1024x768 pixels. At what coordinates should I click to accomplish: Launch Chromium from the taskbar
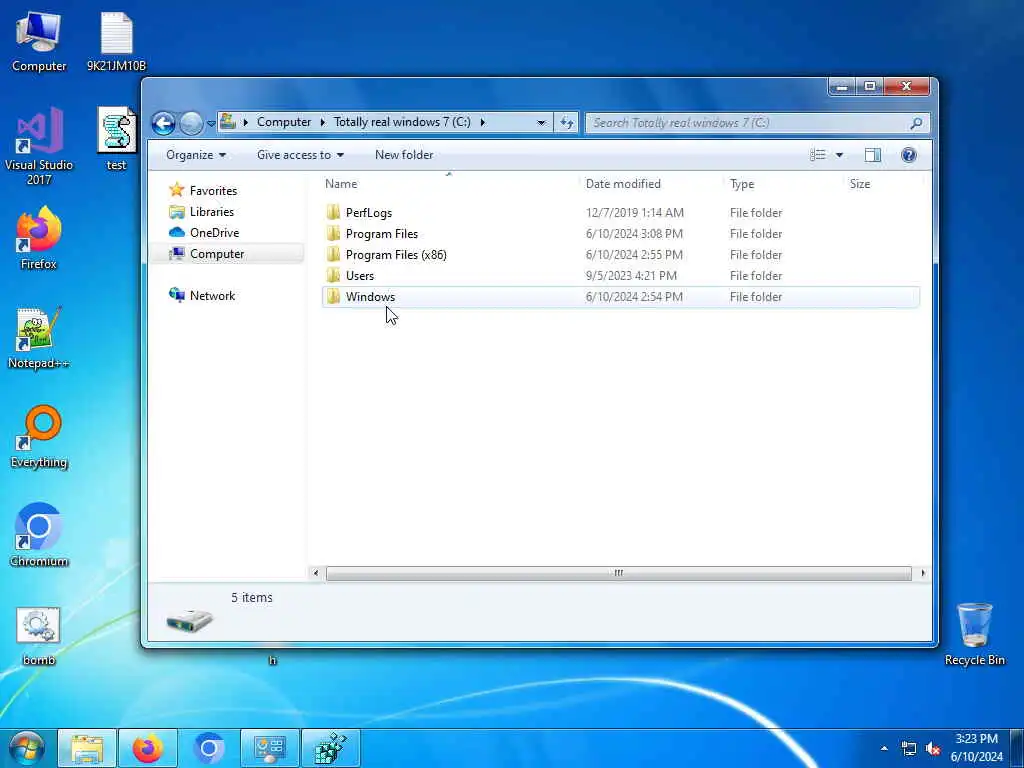[209, 748]
